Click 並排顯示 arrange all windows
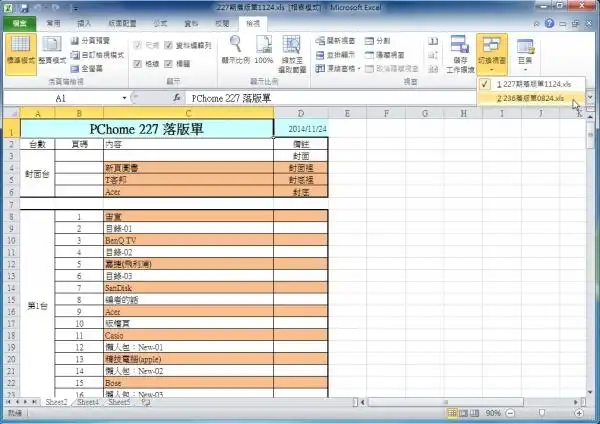 (335, 55)
